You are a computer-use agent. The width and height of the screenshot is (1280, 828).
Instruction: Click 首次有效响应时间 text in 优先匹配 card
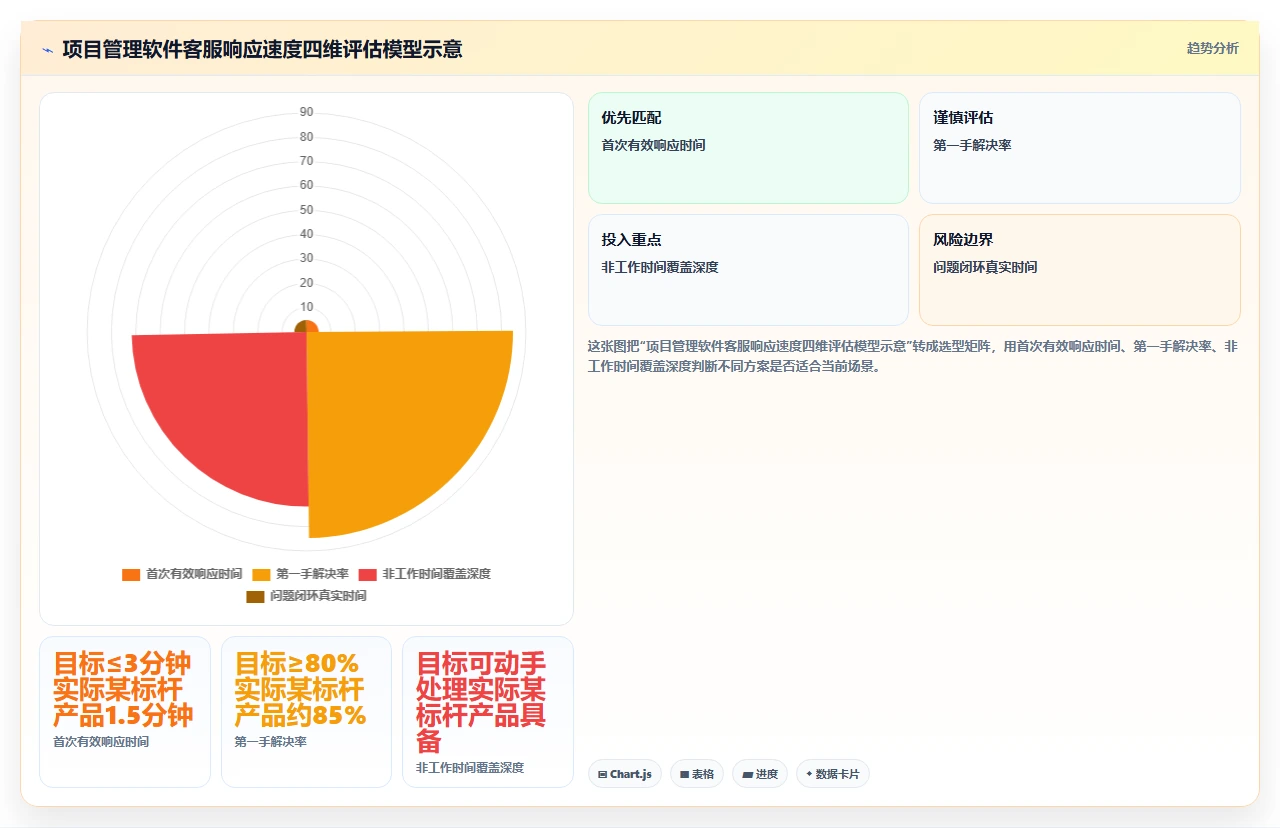(x=653, y=145)
